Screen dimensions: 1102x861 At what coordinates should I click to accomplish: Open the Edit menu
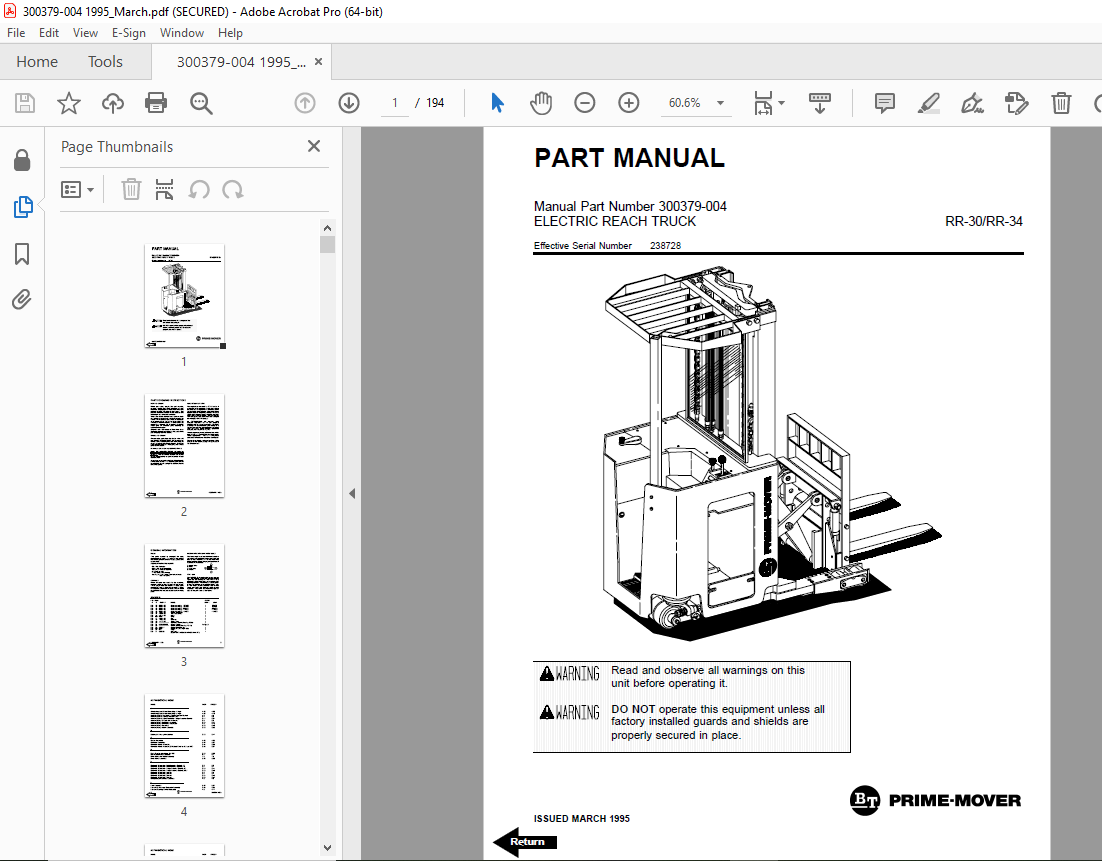click(x=48, y=33)
